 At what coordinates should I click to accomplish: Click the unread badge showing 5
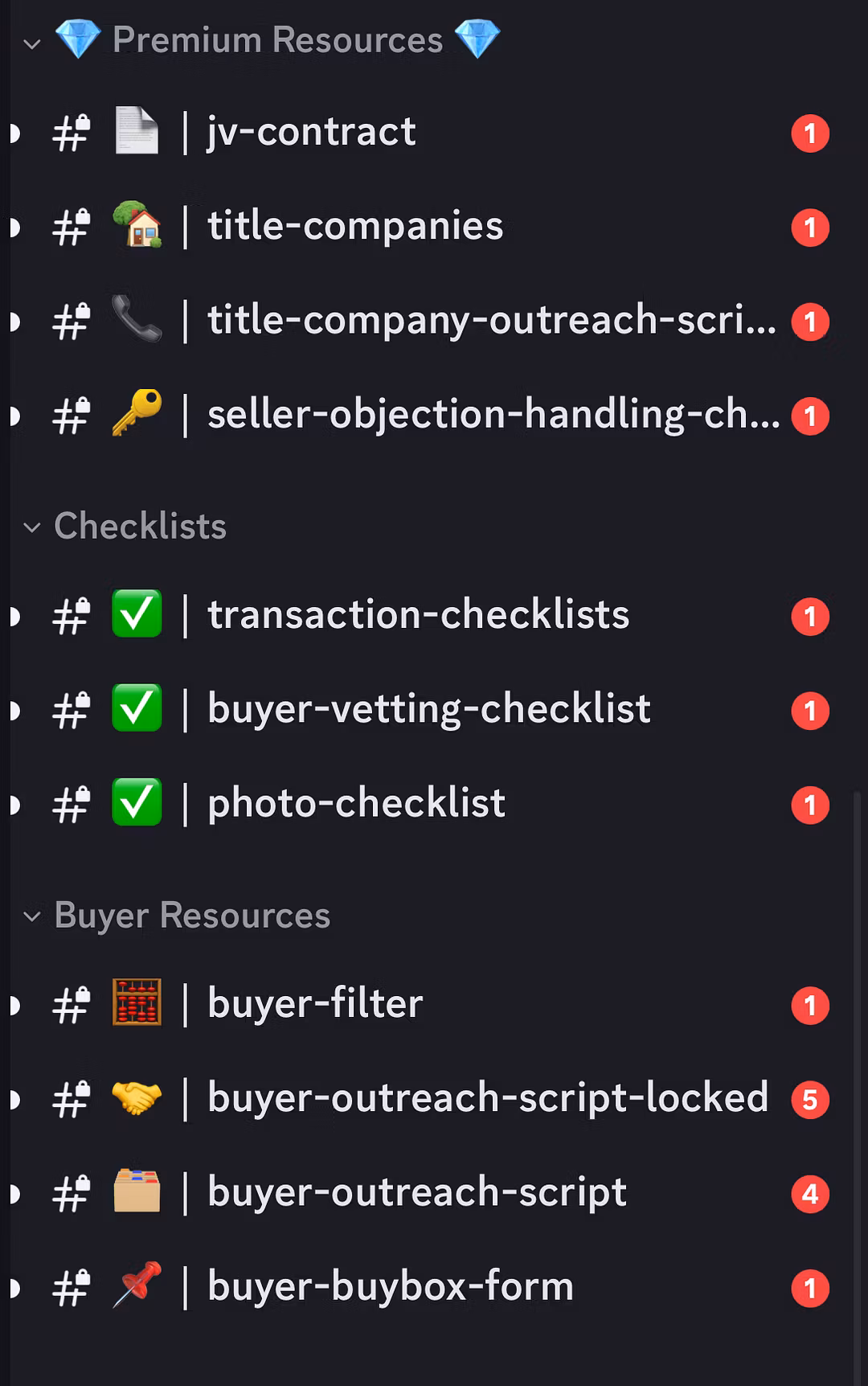(810, 1100)
